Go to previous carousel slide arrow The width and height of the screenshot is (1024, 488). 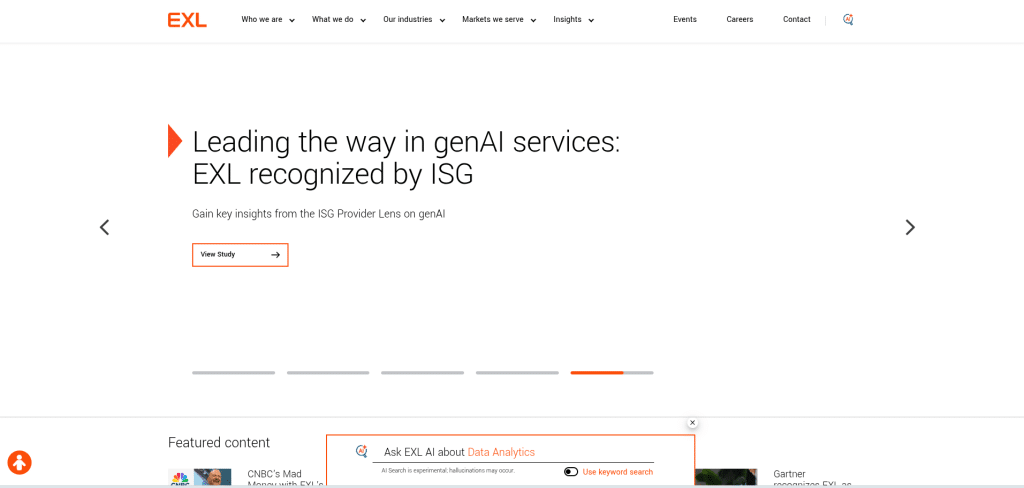coord(104,227)
